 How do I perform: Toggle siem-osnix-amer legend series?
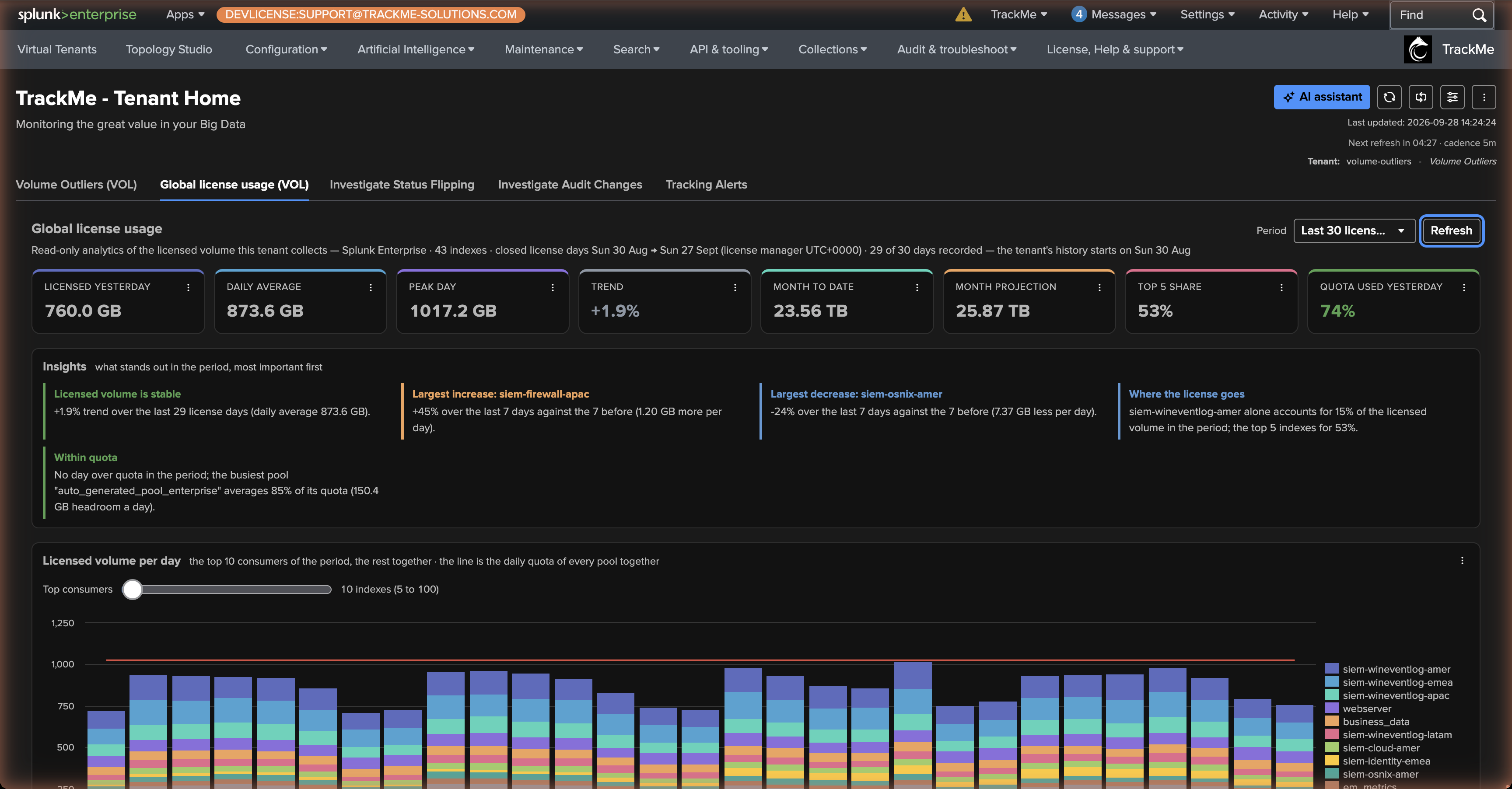1372,774
